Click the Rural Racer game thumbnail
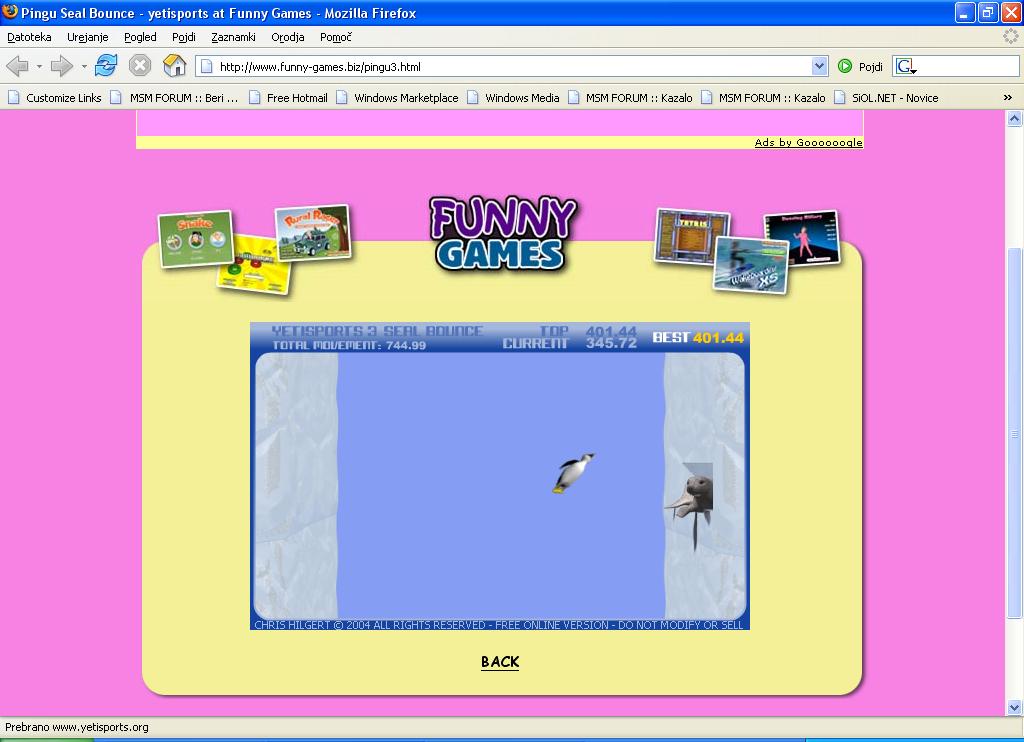 coord(313,233)
